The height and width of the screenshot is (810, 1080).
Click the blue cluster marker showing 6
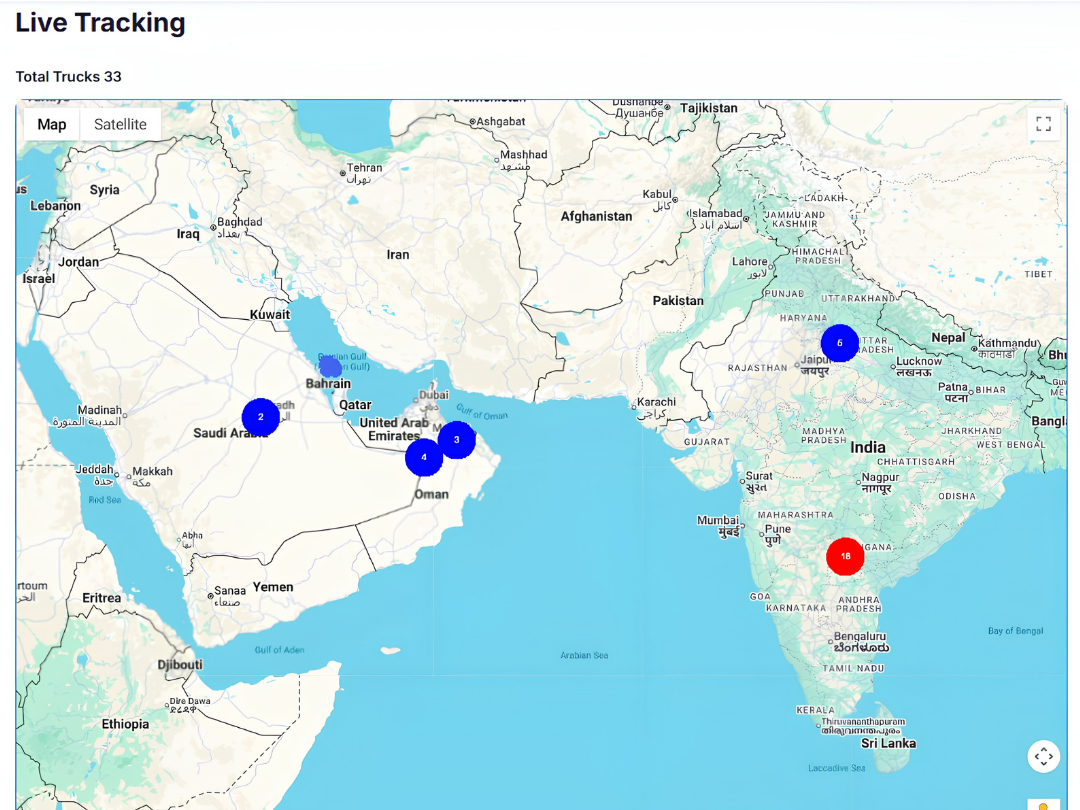840,343
